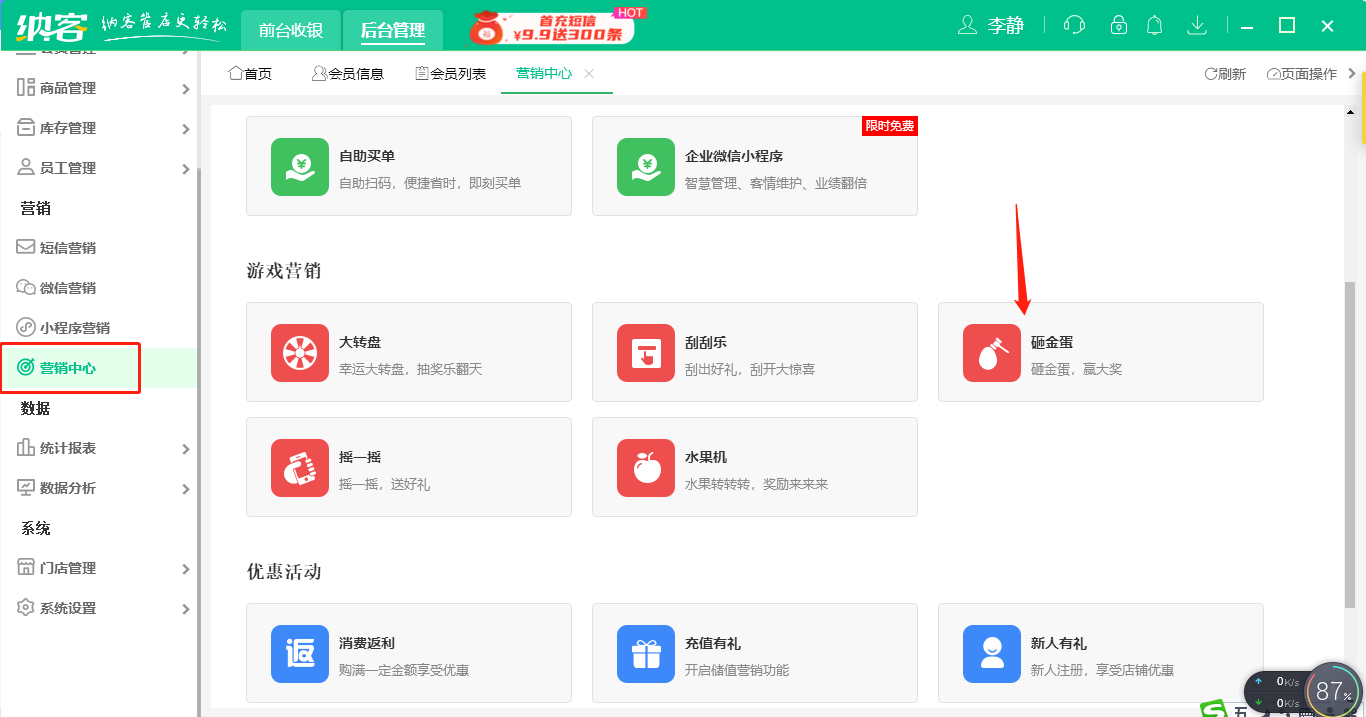
Task: Click the 短信营销 envelope icon
Action: [x=26, y=247]
